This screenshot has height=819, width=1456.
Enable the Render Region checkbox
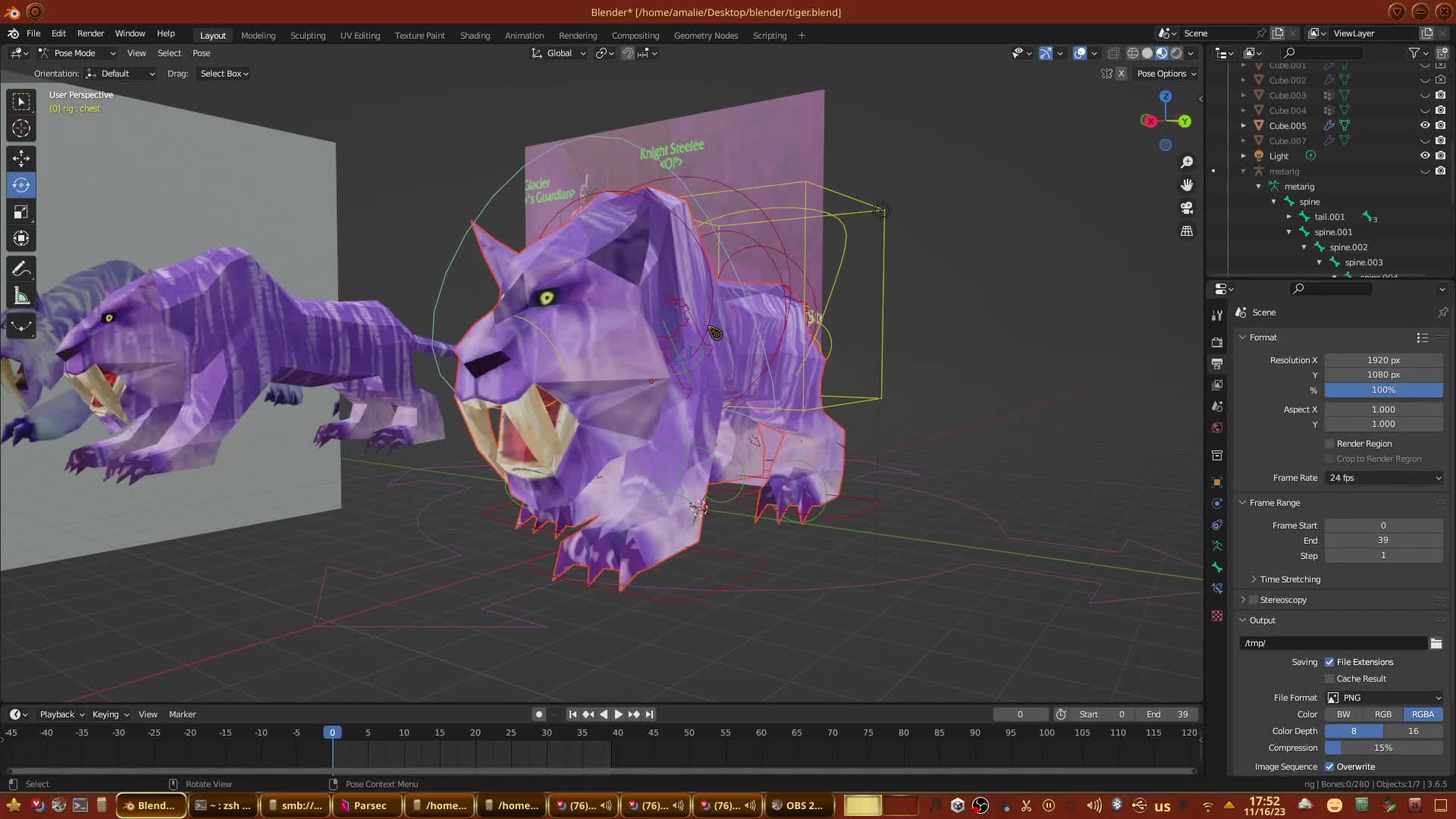coord(1329,444)
